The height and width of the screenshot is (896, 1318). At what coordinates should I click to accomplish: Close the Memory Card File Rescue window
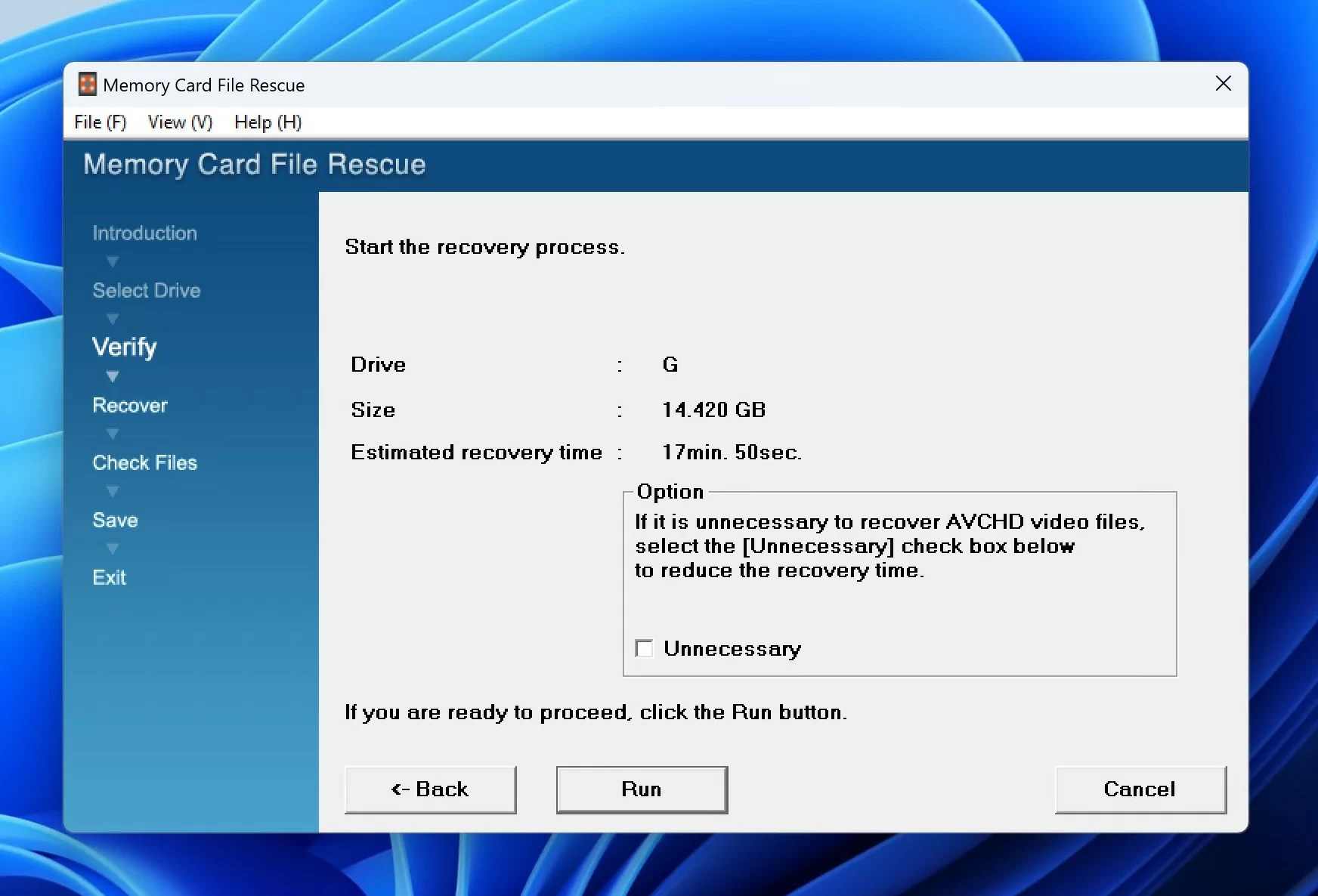1222,83
